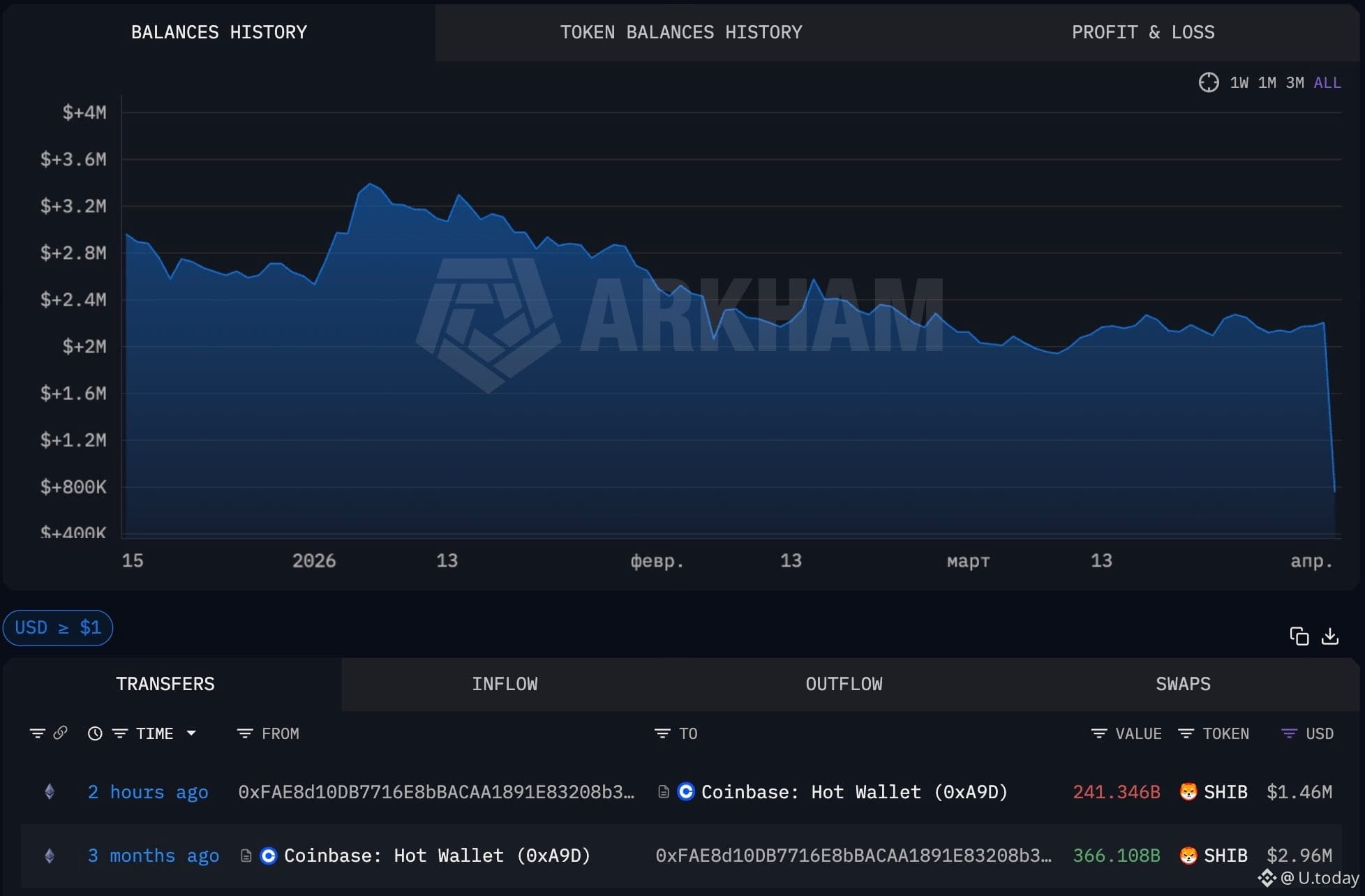Click the crosshair icon next to 1W
1365x896 pixels.
(x=1209, y=82)
